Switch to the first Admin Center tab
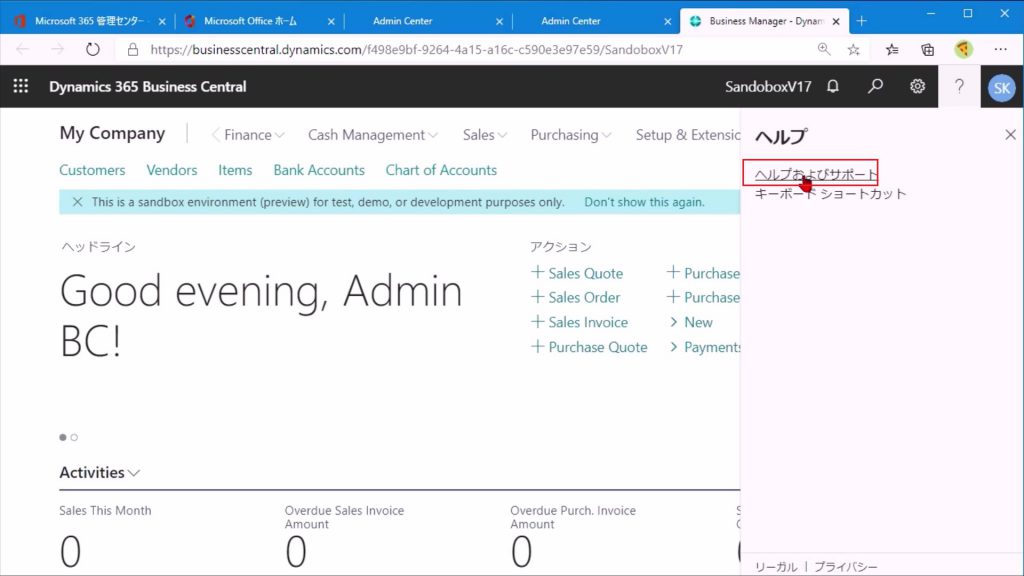 coord(402,21)
